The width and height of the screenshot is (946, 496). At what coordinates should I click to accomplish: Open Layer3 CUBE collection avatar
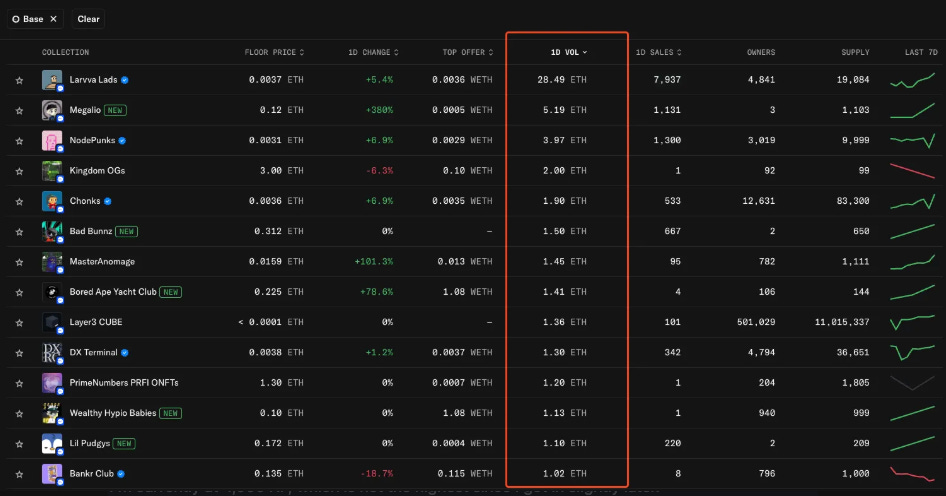pos(52,322)
